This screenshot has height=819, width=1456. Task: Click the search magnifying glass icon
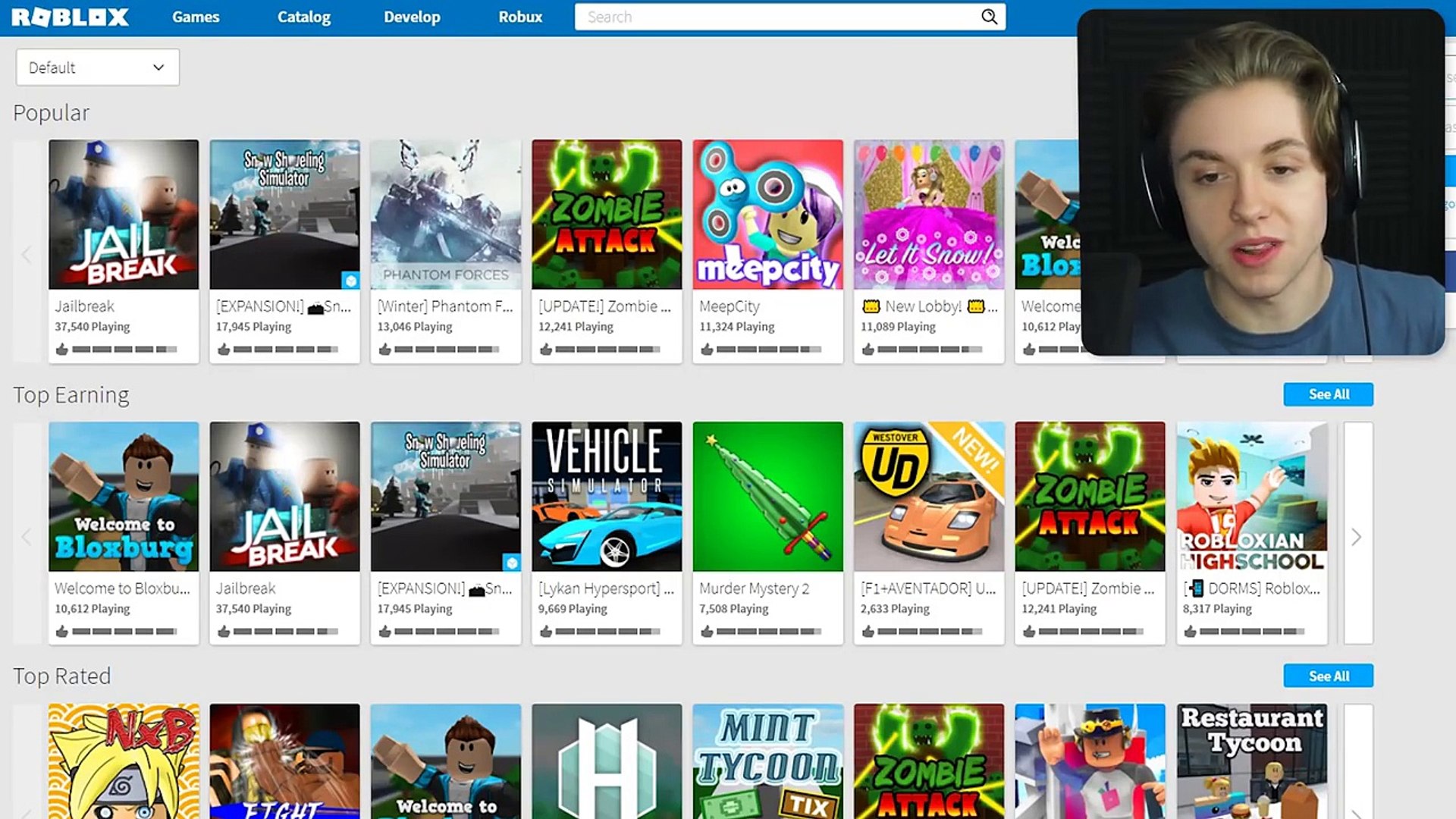point(989,17)
